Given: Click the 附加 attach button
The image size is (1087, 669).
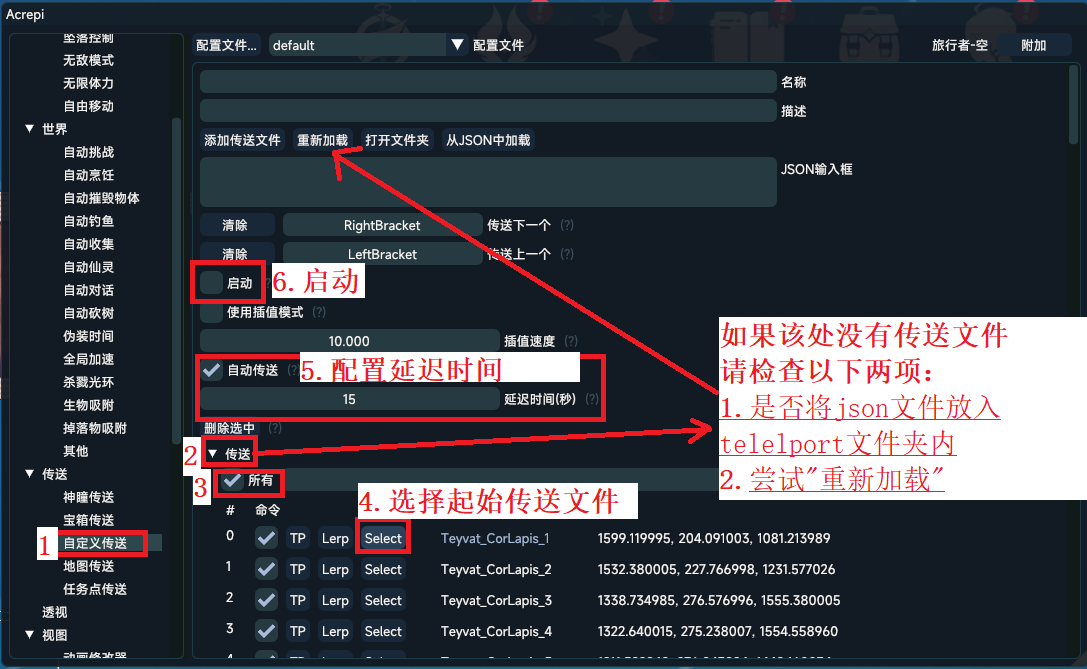Looking at the screenshot, I should [x=1034, y=44].
